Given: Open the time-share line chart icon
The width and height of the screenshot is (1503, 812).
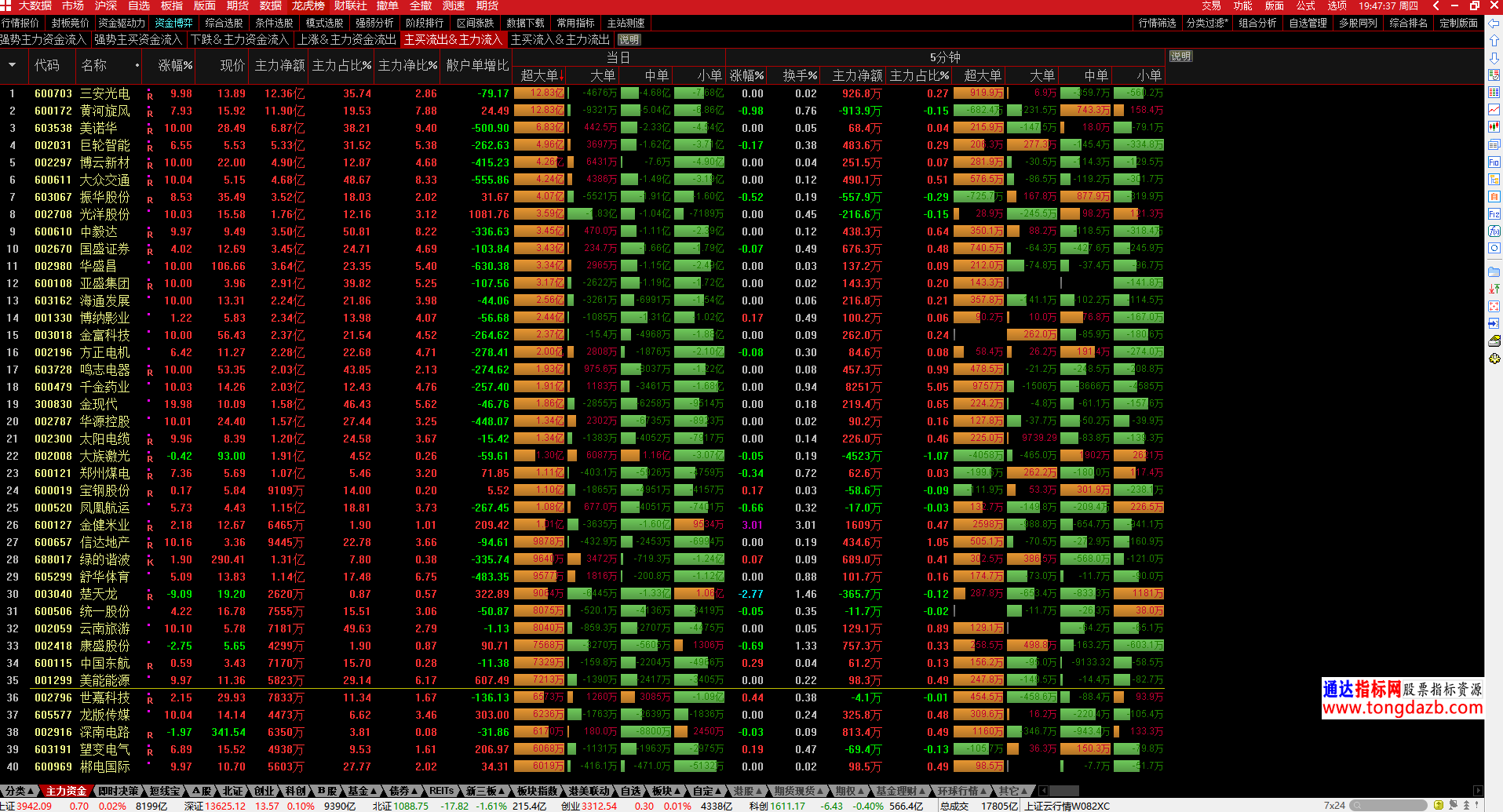Looking at the screenshot, I should (1494, 109).
